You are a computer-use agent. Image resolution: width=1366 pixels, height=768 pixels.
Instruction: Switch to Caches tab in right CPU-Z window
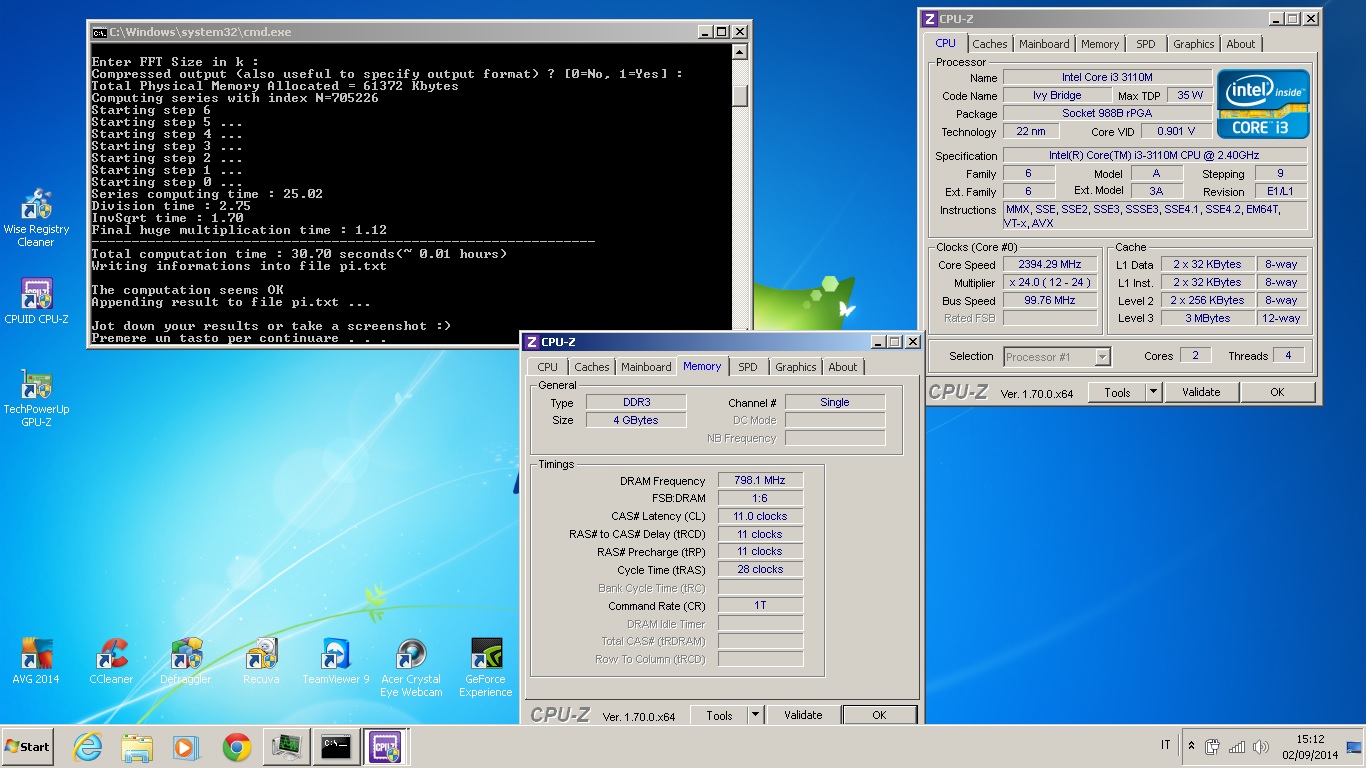[x=990, y=44]
